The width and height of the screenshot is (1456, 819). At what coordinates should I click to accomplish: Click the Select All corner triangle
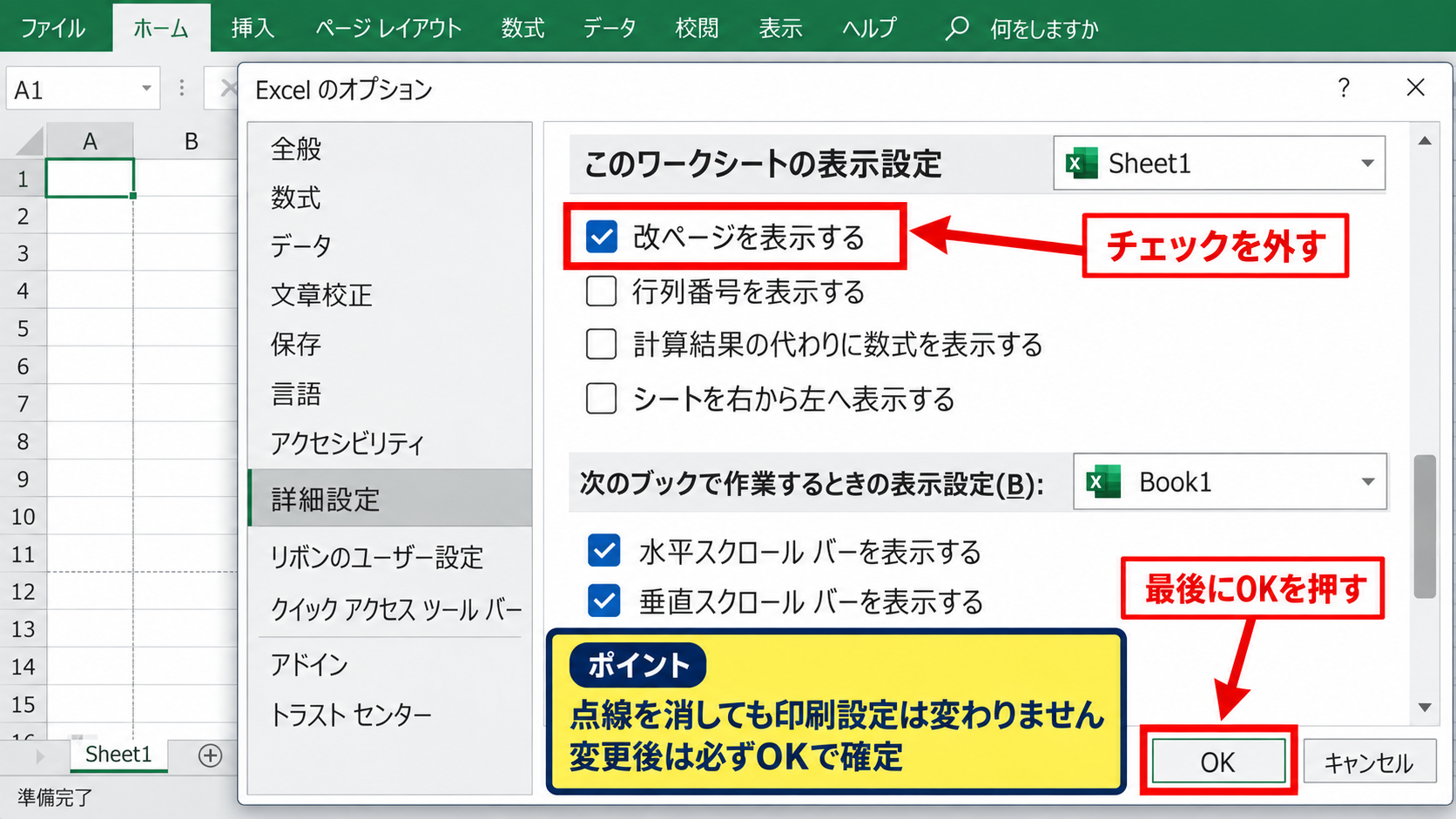(30, 141)
